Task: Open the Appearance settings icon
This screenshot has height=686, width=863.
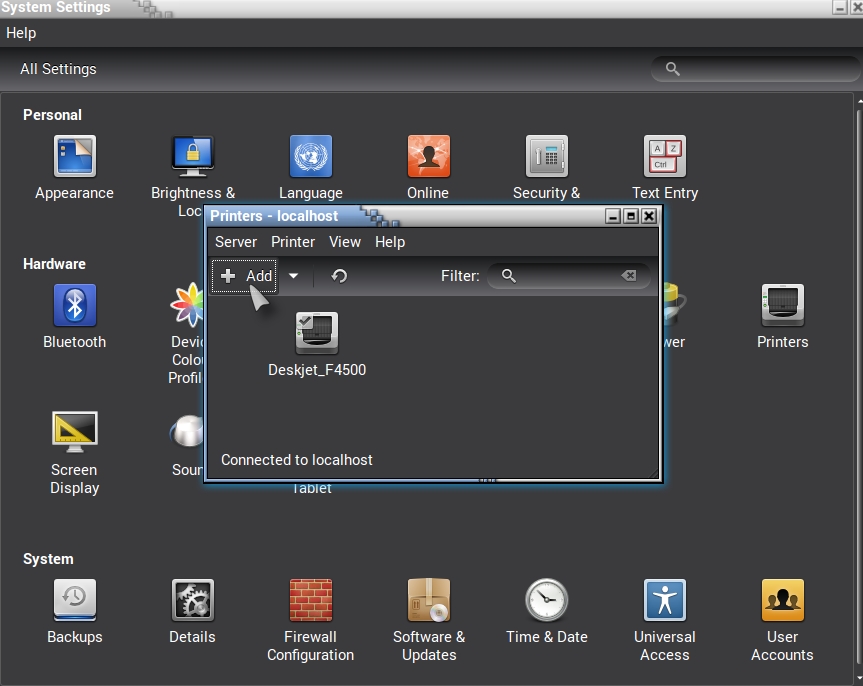Action: click(x=74, y=157)
